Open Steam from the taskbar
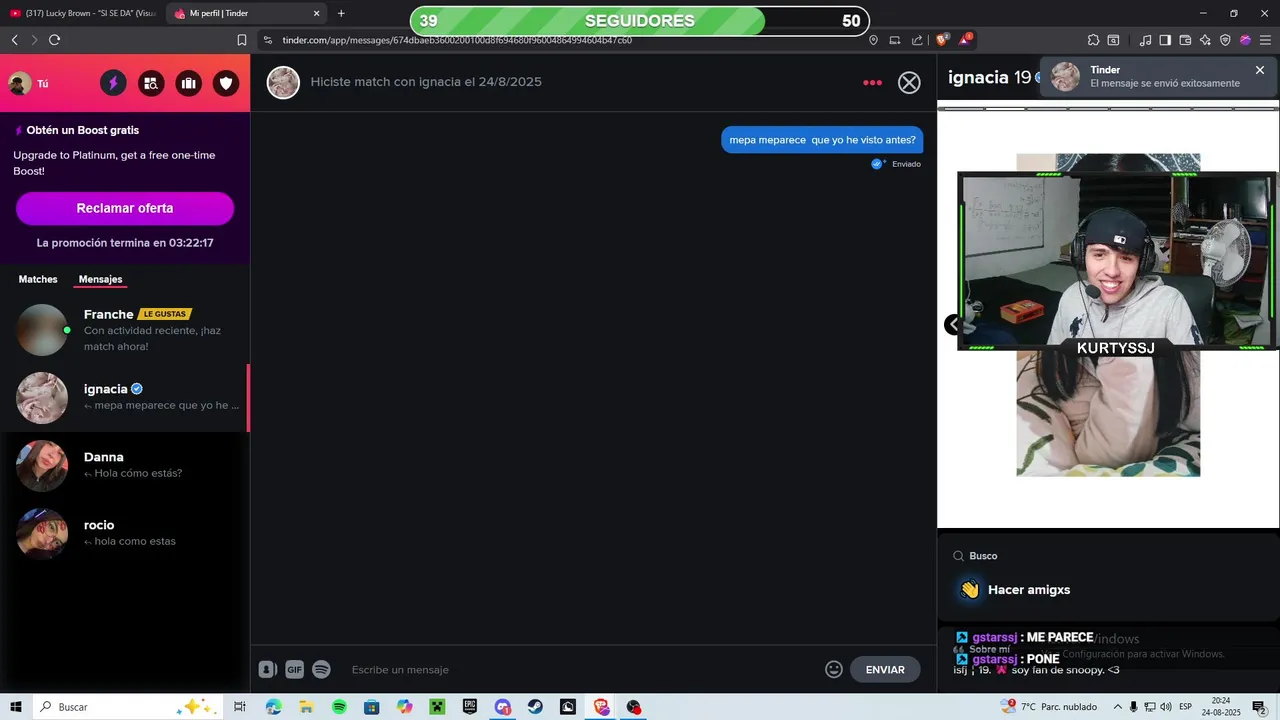Screen dimensions: 1280x720 pos(535,707)
